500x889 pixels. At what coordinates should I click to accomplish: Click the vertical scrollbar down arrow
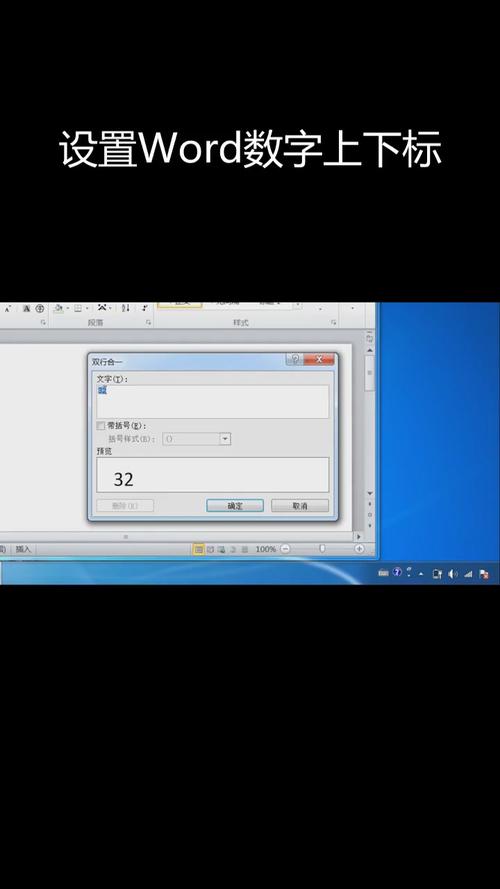[x=370, y=493]
